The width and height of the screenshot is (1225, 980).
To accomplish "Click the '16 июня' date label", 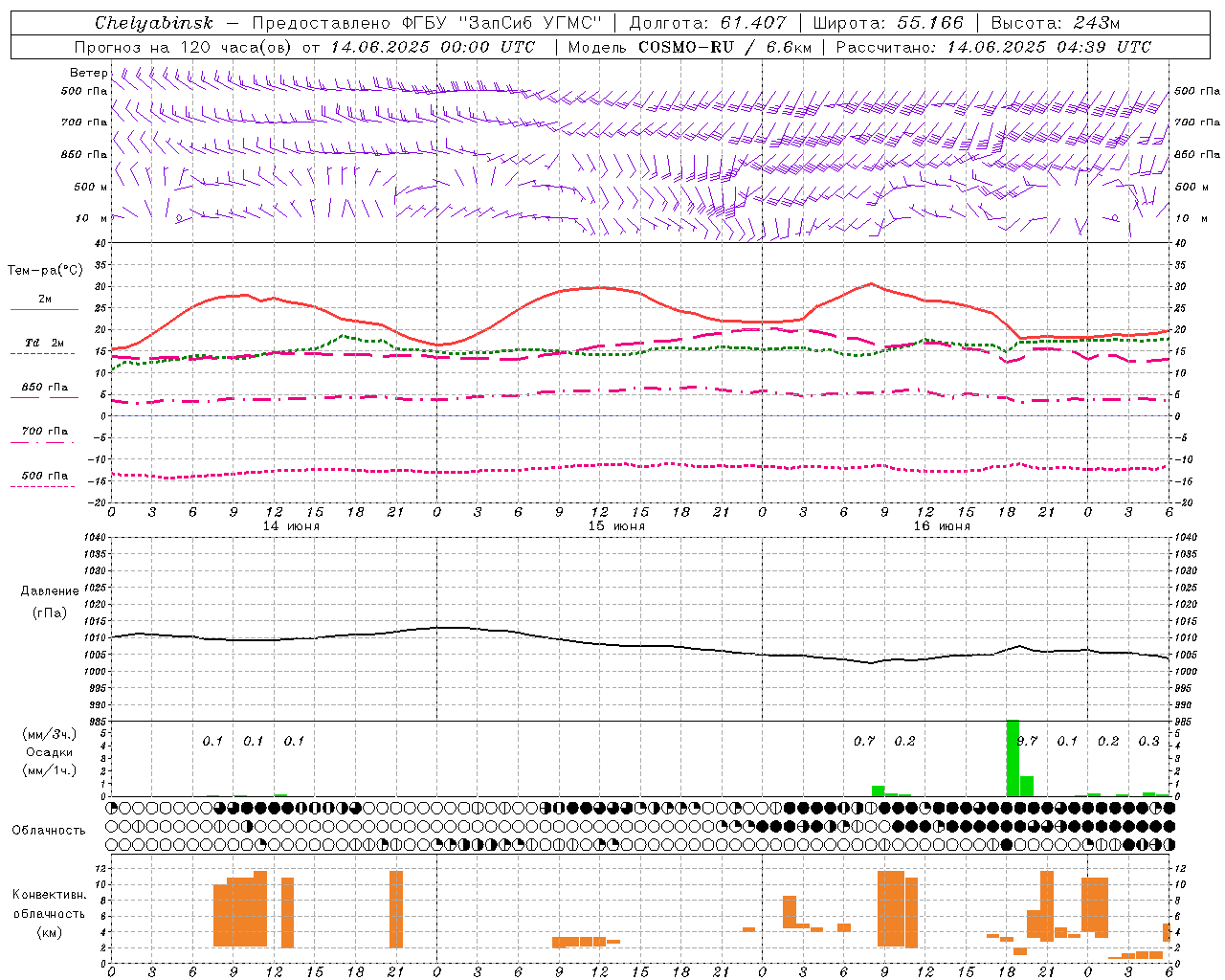I will tap(941, 526).
